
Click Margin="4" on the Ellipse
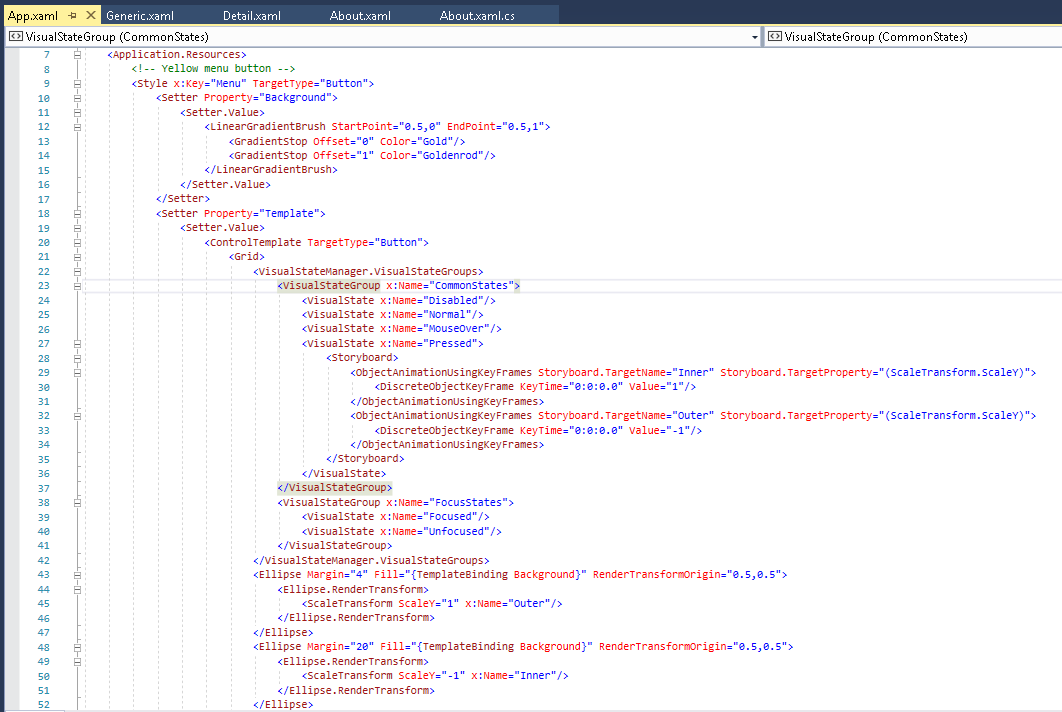[337, 574]
